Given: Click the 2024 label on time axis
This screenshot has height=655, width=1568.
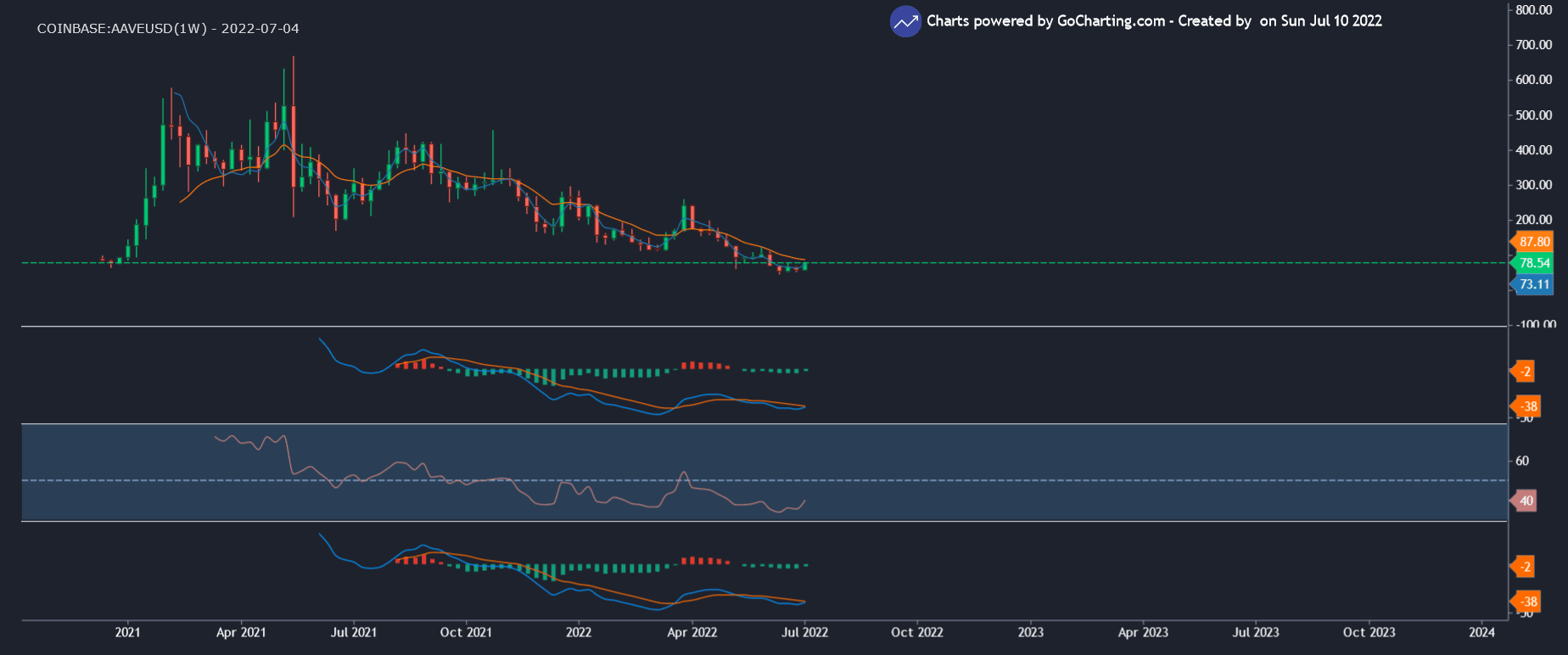Looking at the screenshot, I should 1481,632.
